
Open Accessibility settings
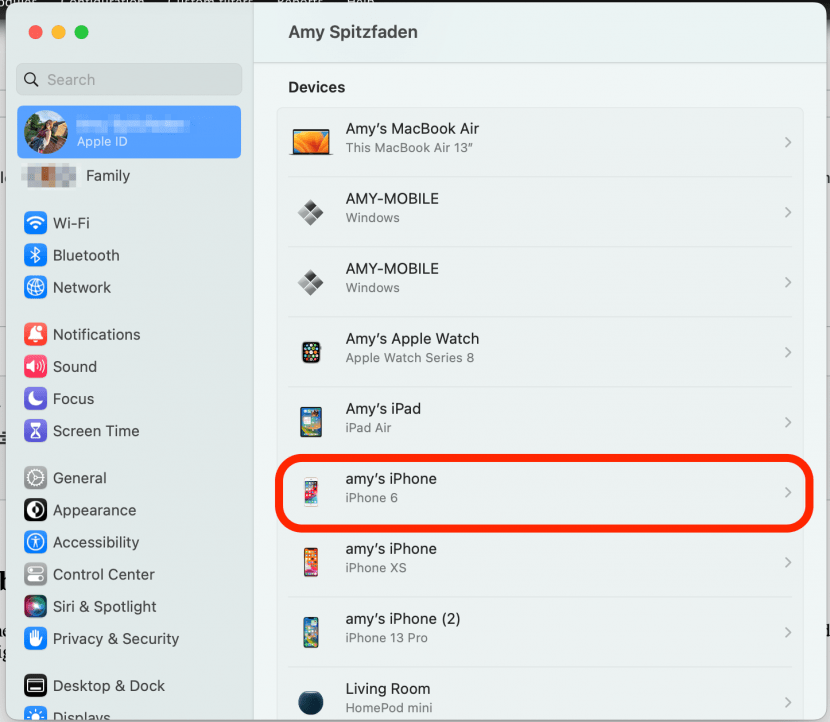click(x=96, y=542)
